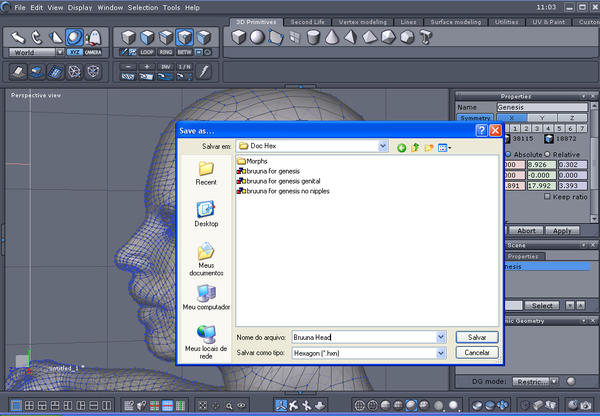The image size is (600, 416).
Task: Toggle the Symmetry button
Action: pyautogui.click(x=475, y=118)
